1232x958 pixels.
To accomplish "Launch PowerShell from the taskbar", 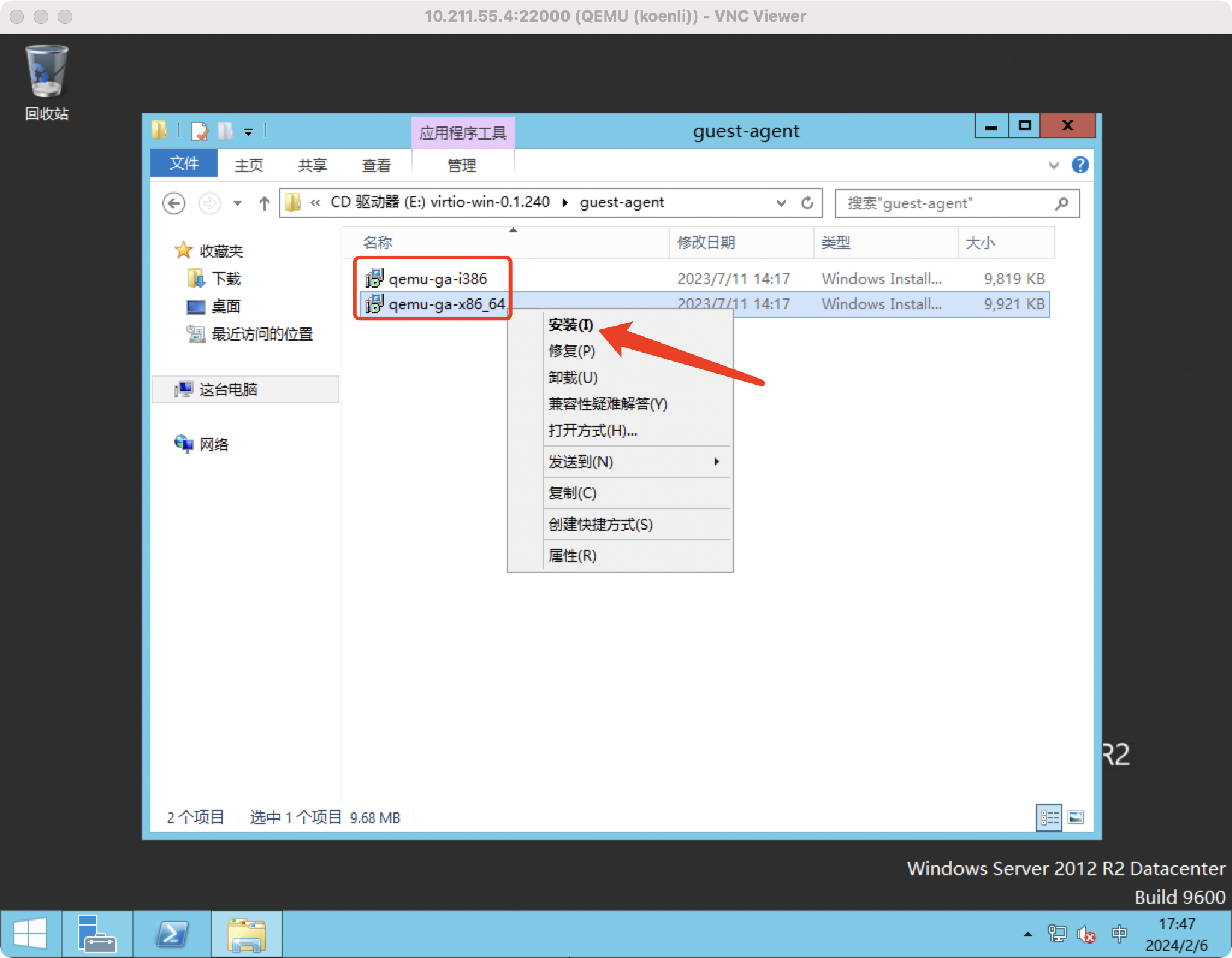I will pyautogui.click(x=172, y=933).
